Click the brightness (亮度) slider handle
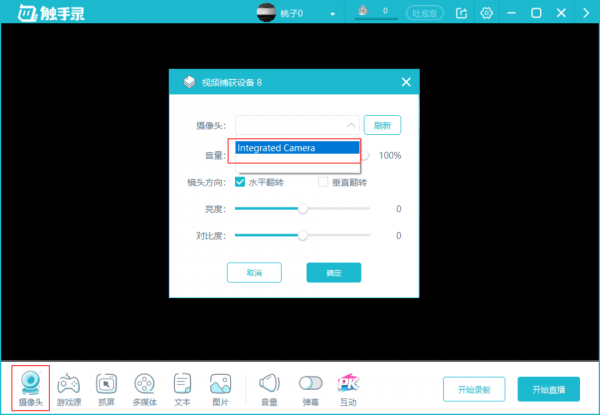This screenshot has width=600, height=415. click(302, 209)
